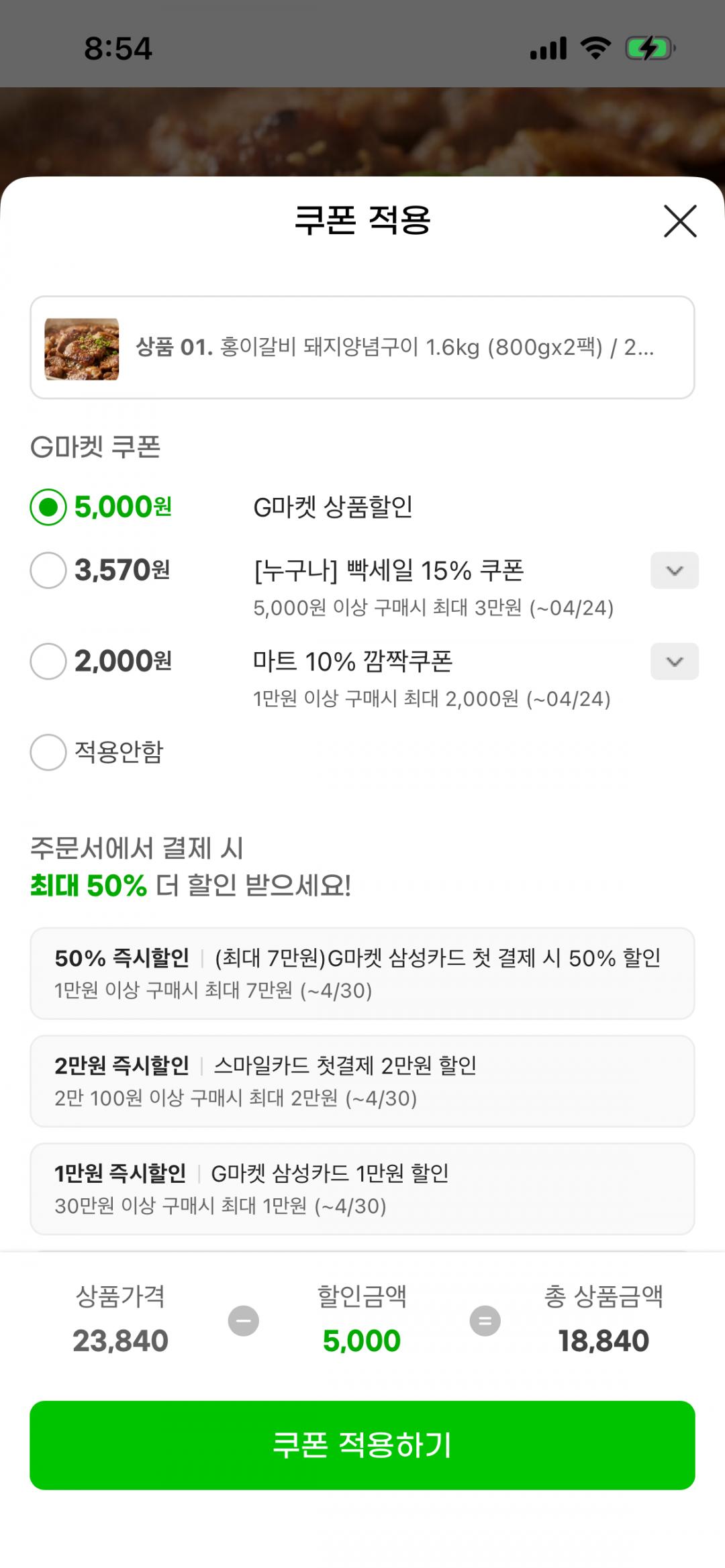Open the 1만원 즉시할인 삼성카드 offer
Screen dimensions: 725x1568
click(362, 1188)
